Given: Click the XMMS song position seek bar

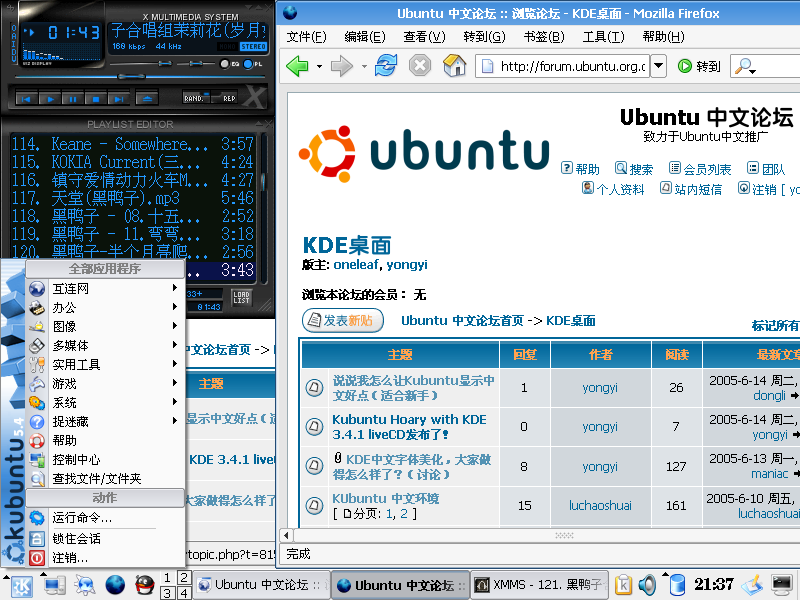Looking at the screenshot, I should (140, 77).
